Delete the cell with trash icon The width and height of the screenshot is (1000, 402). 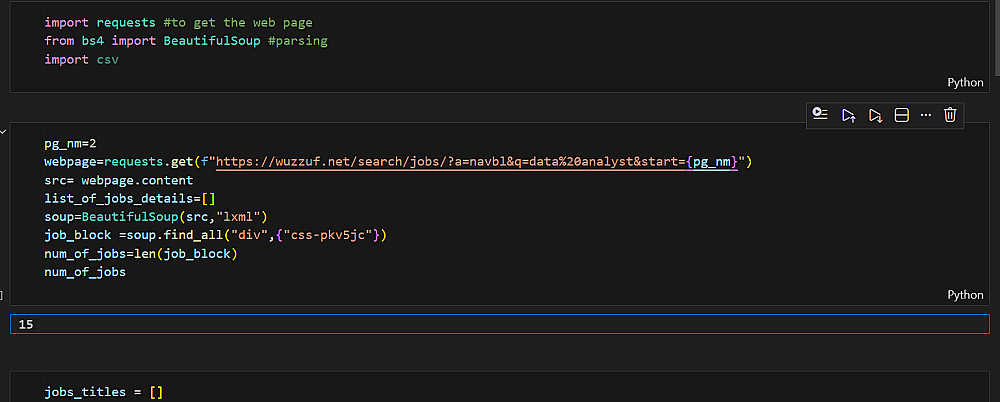[x=950, y=115]
